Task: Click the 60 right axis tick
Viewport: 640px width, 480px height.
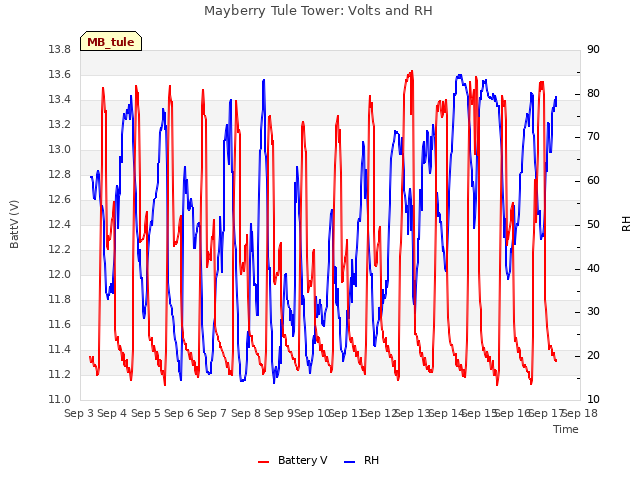Action: 593,180
